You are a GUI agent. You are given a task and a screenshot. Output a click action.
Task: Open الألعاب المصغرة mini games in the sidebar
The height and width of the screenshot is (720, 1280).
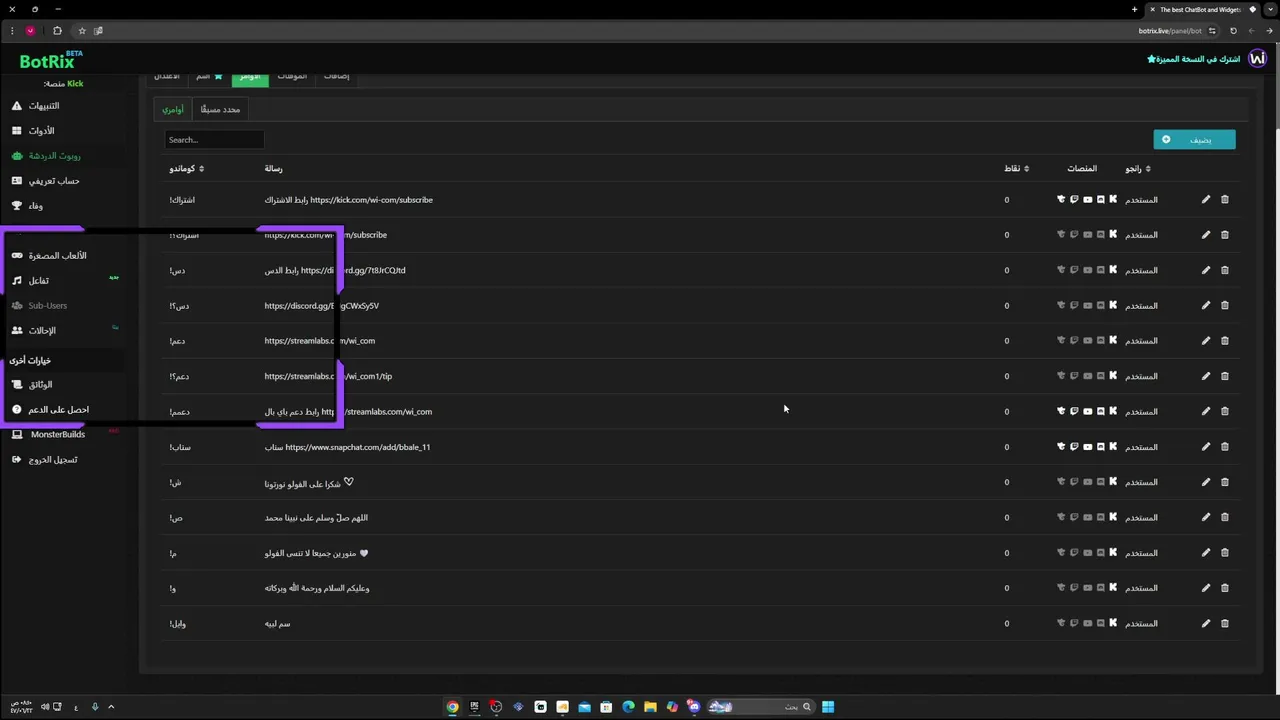[x=50, y=255]
